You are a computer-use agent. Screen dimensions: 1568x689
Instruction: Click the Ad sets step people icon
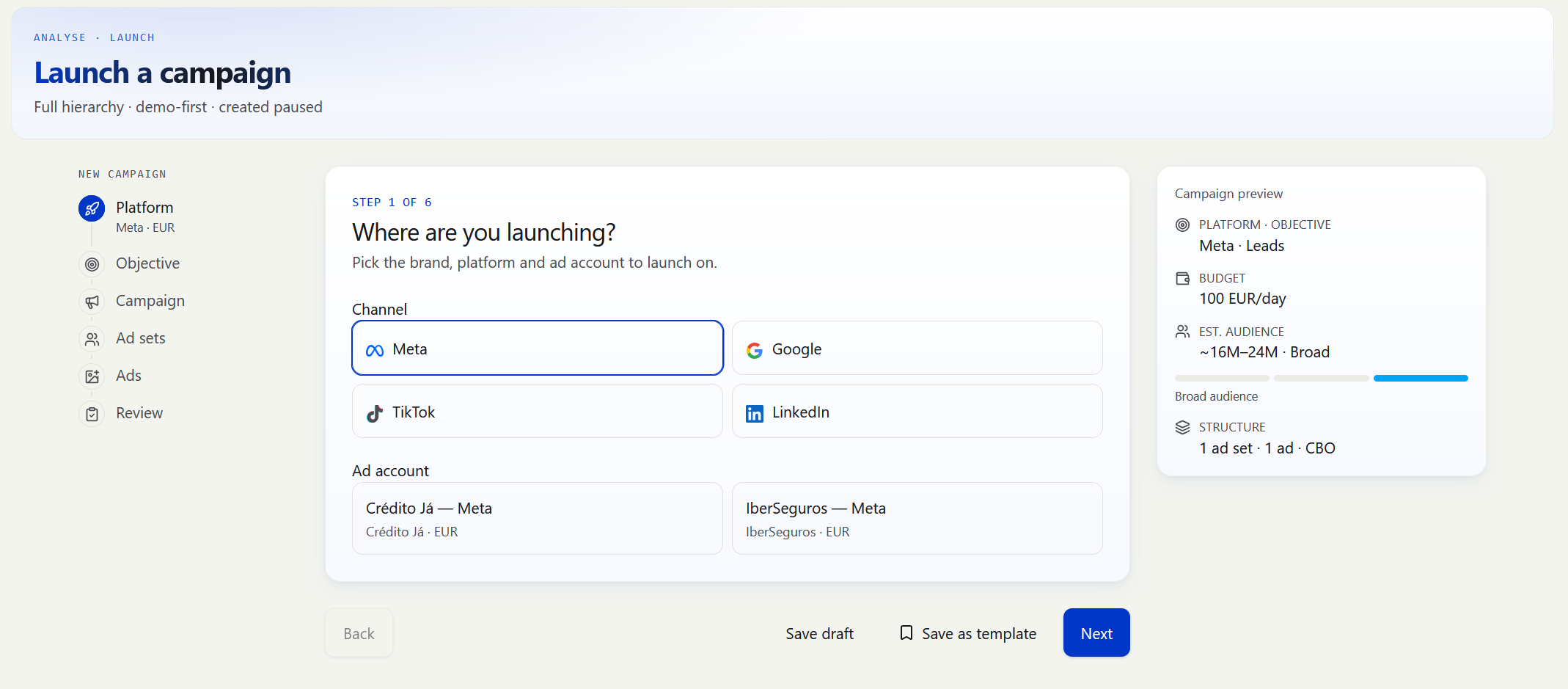point(92,339)
